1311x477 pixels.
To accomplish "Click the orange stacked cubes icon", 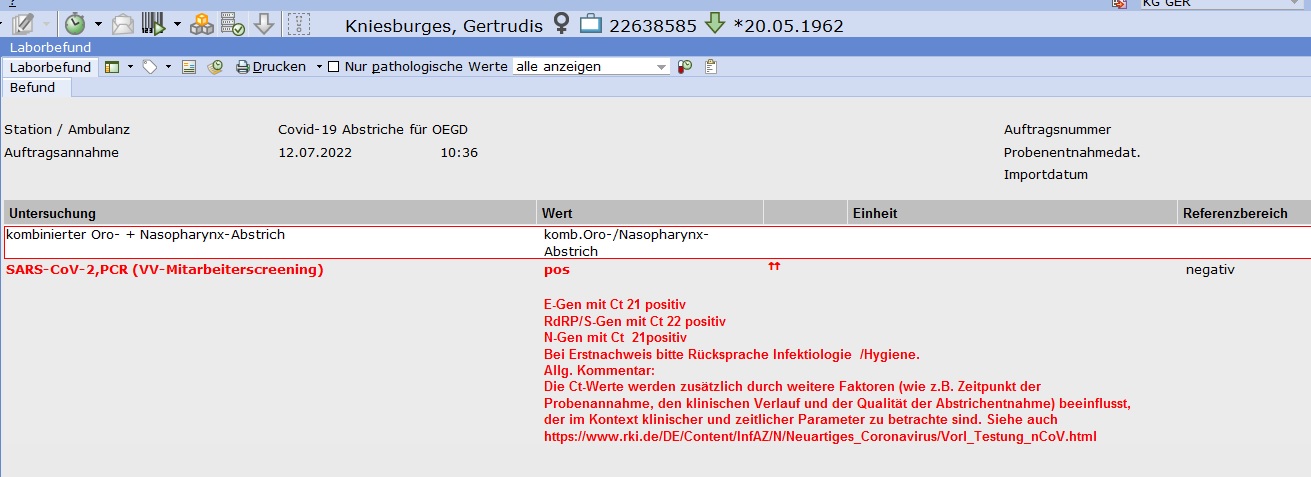I will tap(203, 24).
